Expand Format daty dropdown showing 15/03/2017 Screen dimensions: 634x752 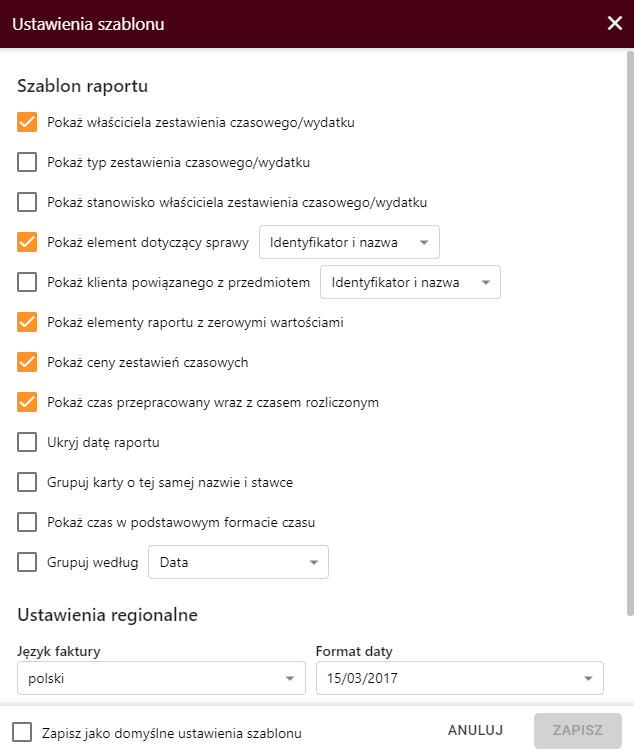pyautogui.click(x=459, y=678)
